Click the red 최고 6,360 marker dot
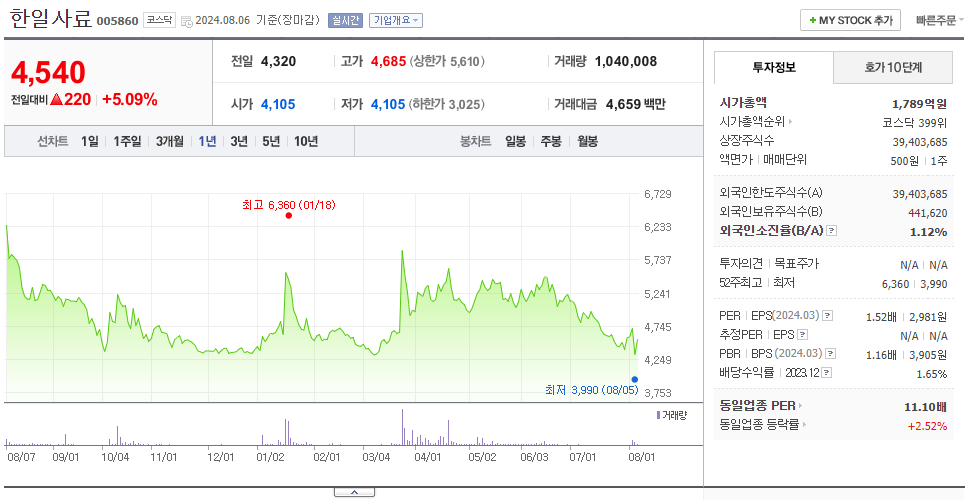 288,215
